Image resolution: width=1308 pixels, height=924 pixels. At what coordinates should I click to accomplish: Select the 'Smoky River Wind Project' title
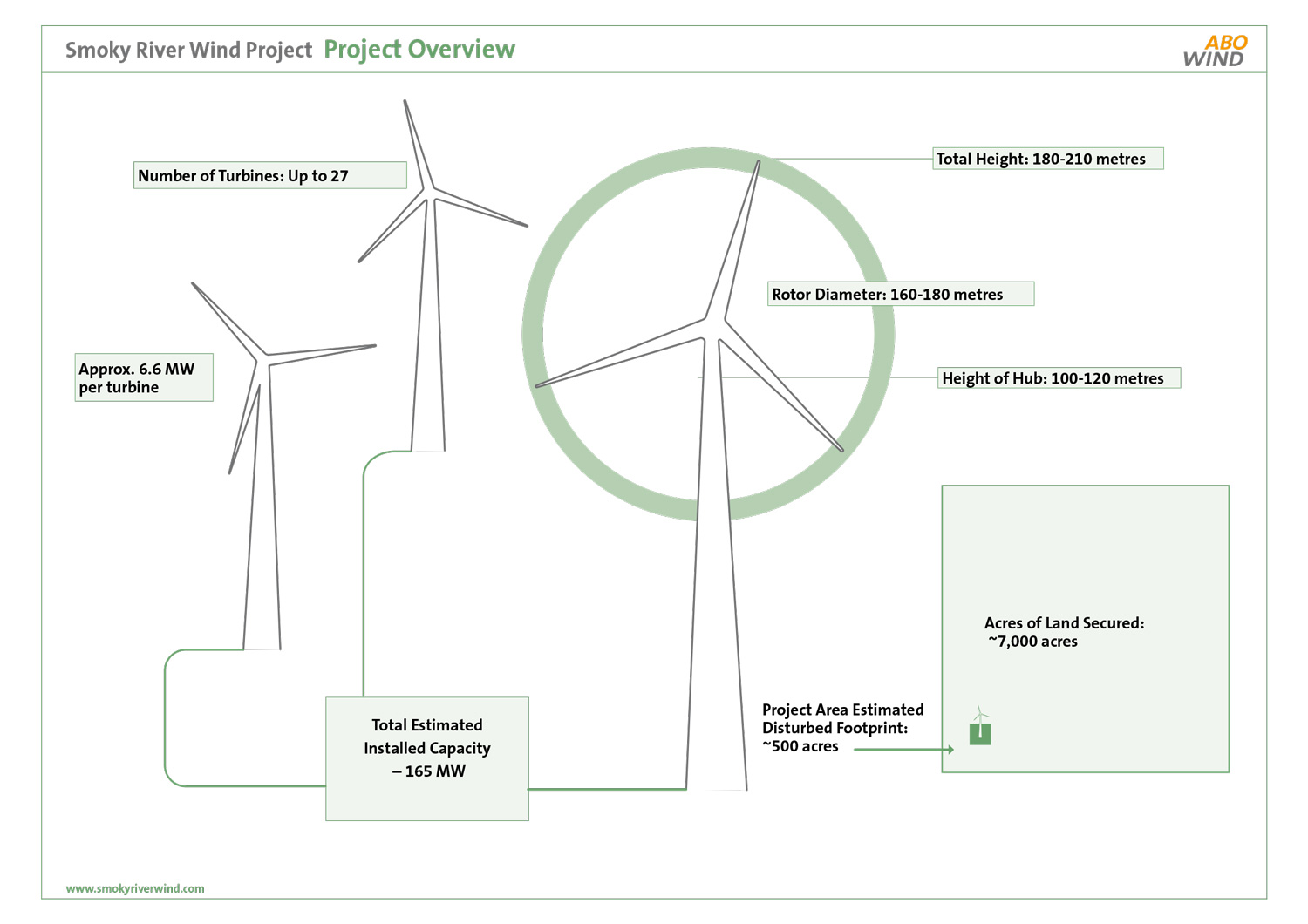tap(188, 50)
